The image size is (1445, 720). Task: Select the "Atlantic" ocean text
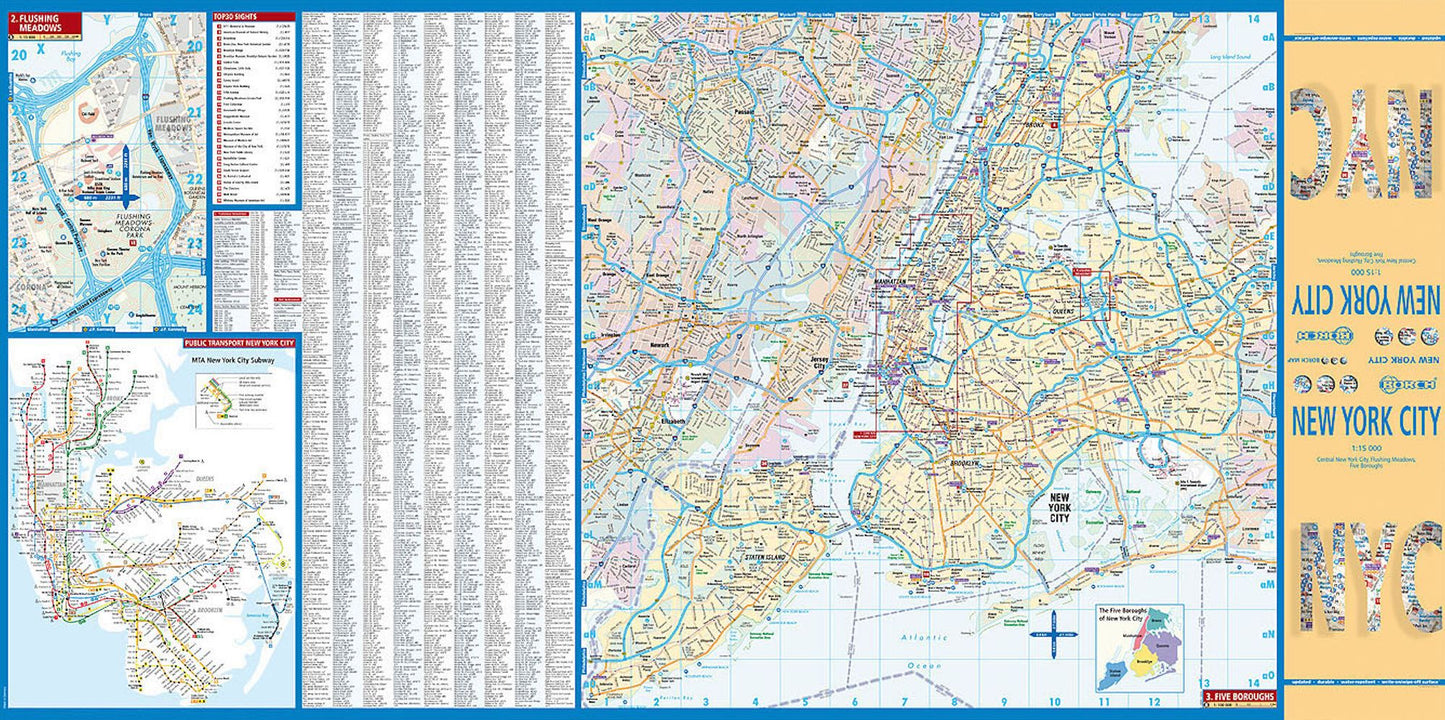(x=925, y=637)
